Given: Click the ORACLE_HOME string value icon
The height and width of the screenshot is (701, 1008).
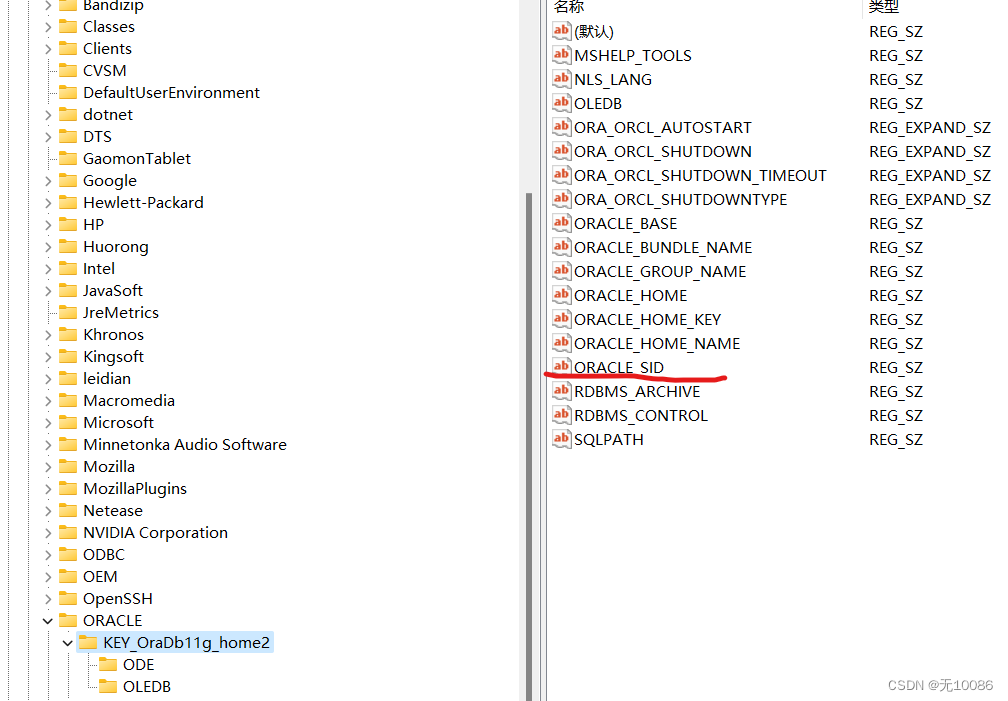Looking at the screenshot, I should click(x=561, y=295).
